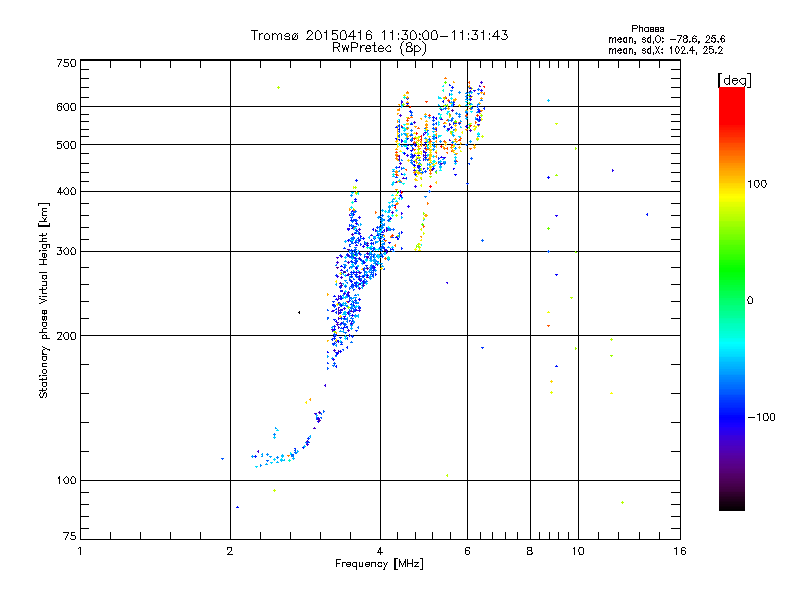
Task: Click the '-100' colorbar tick label
Action: [761, 417]
